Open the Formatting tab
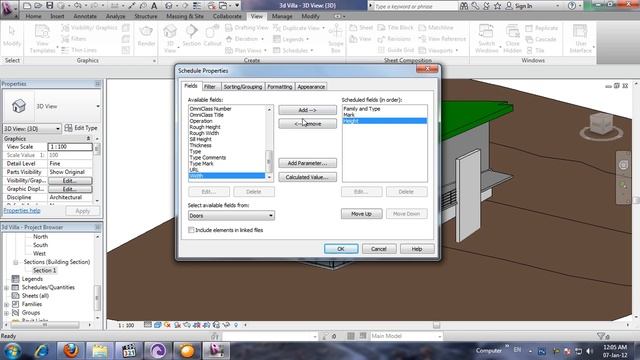640x360 pixels. coord(280,87)
